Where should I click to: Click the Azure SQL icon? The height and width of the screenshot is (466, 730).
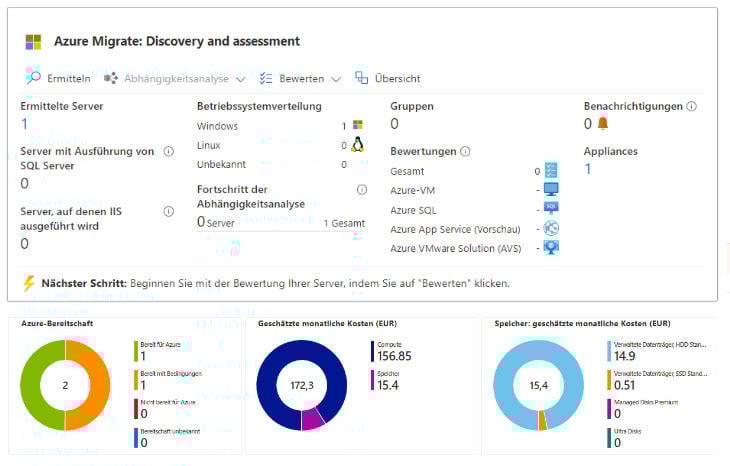click(x=551, y=209)
